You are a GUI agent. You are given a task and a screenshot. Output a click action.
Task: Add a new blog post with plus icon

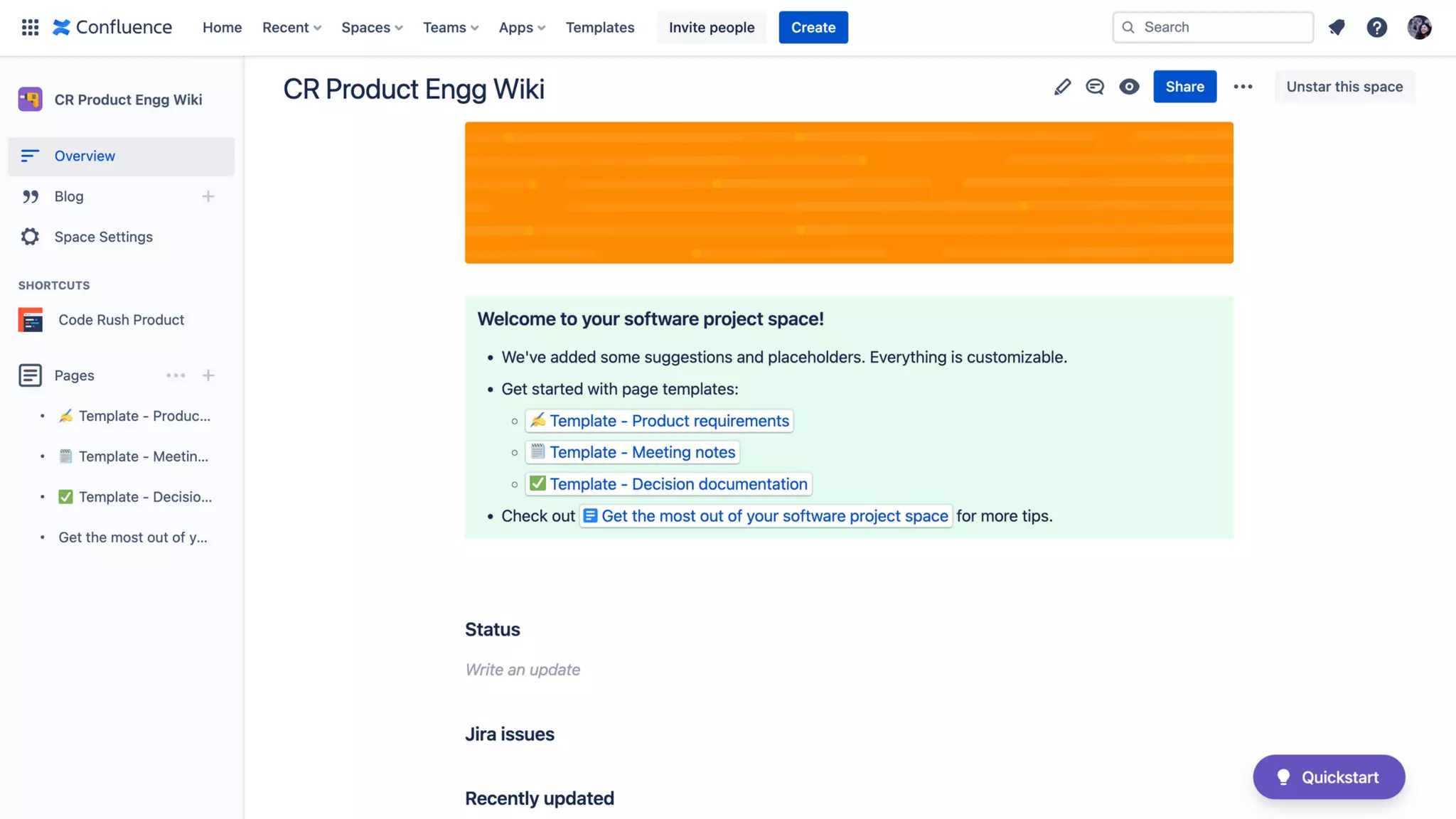(208, 196)
